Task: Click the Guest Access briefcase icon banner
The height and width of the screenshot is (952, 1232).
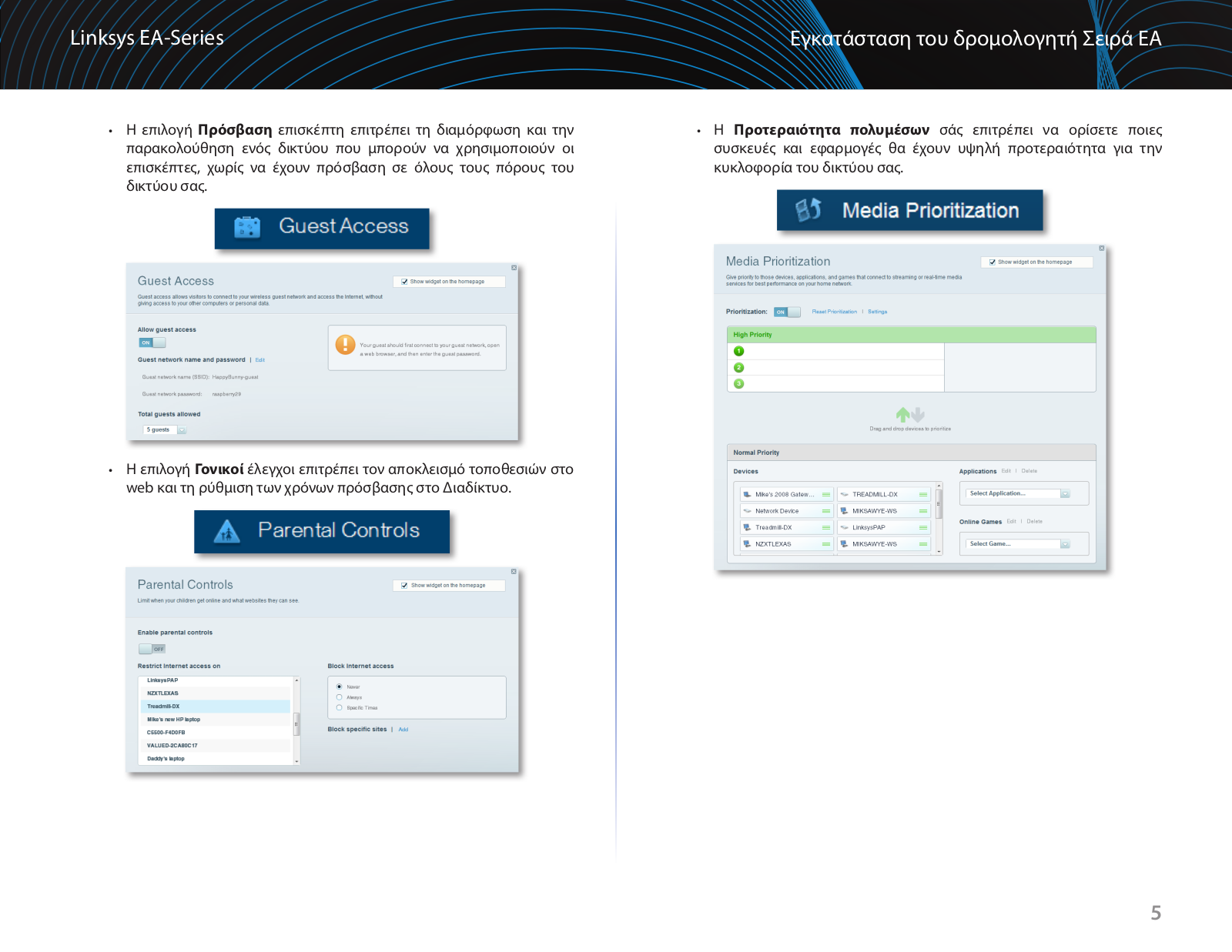Action: coord(321,228)
